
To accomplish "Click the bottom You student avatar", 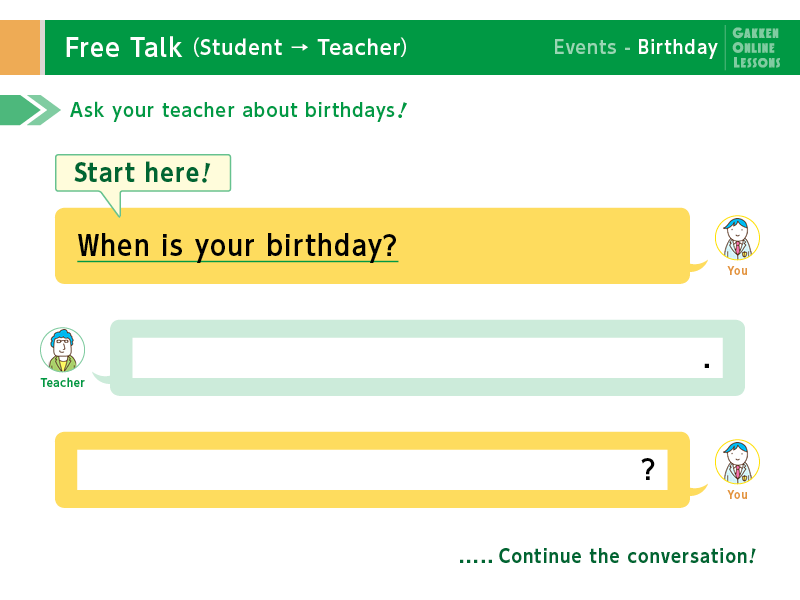I will click(x=737, y=462).
